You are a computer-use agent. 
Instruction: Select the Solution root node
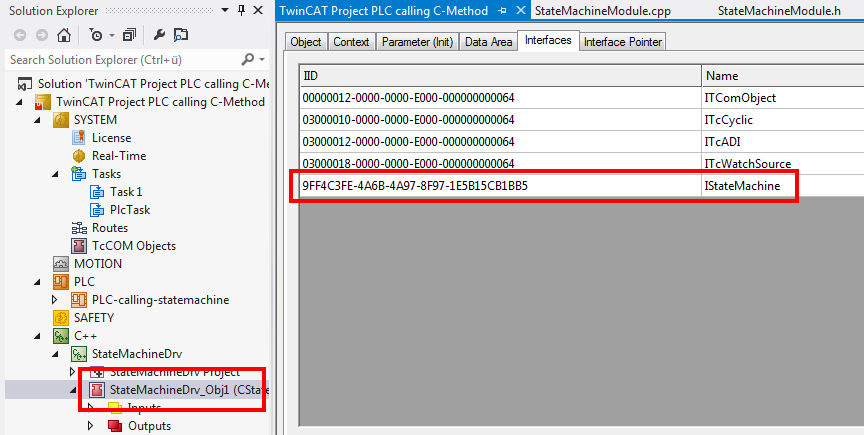[143, 84]
